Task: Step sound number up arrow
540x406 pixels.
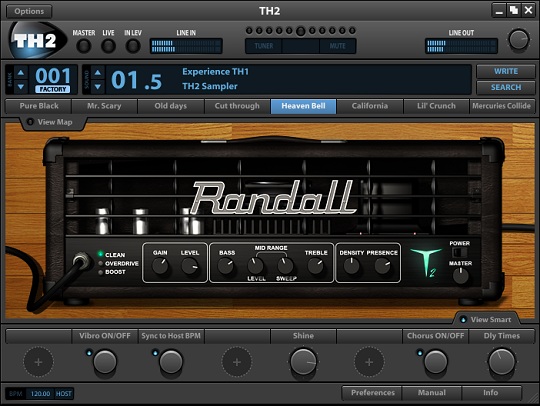Action: click(98, 73)
